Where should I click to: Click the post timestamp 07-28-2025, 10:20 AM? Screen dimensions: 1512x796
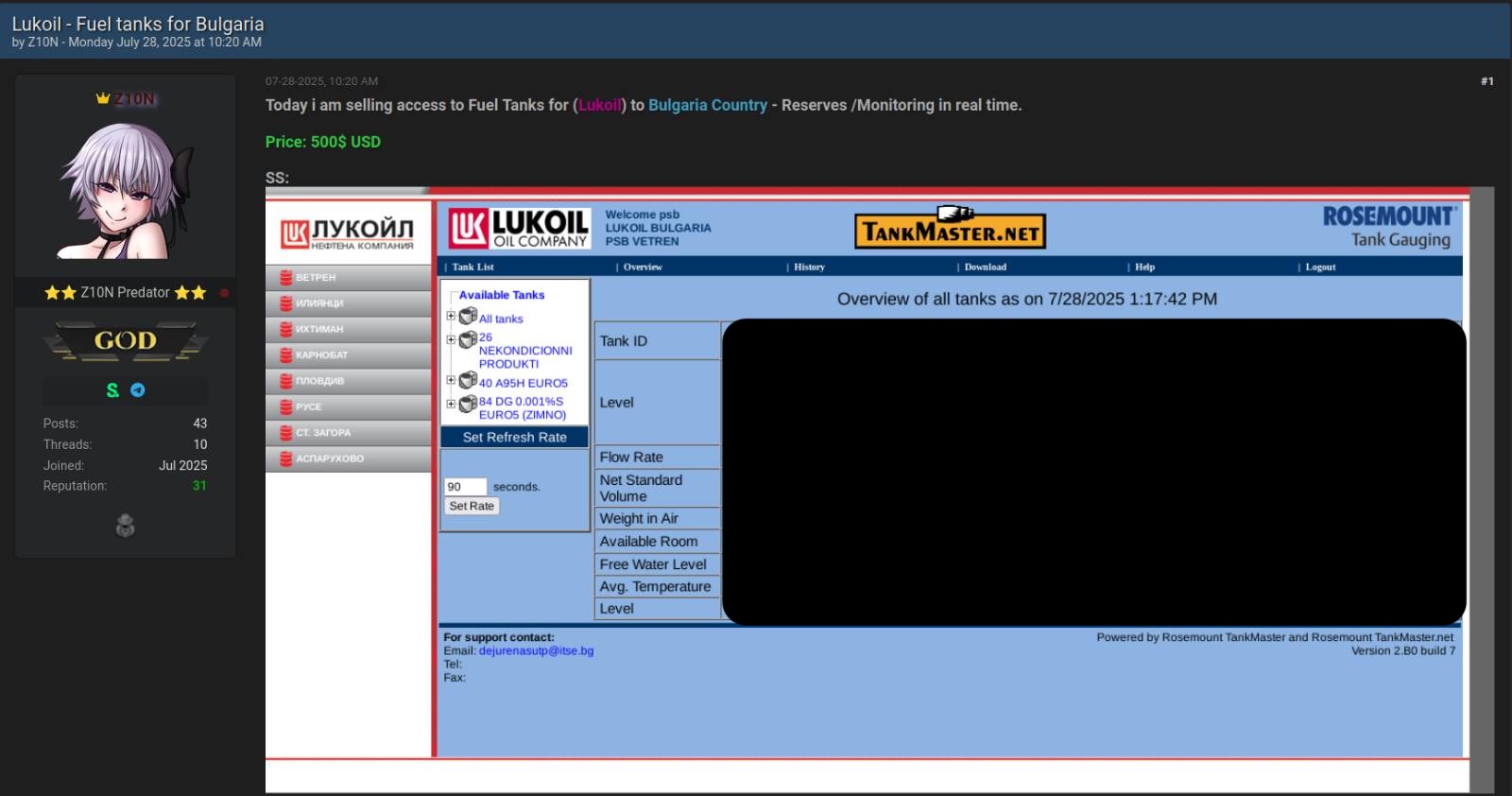click(x=321, y=81)
